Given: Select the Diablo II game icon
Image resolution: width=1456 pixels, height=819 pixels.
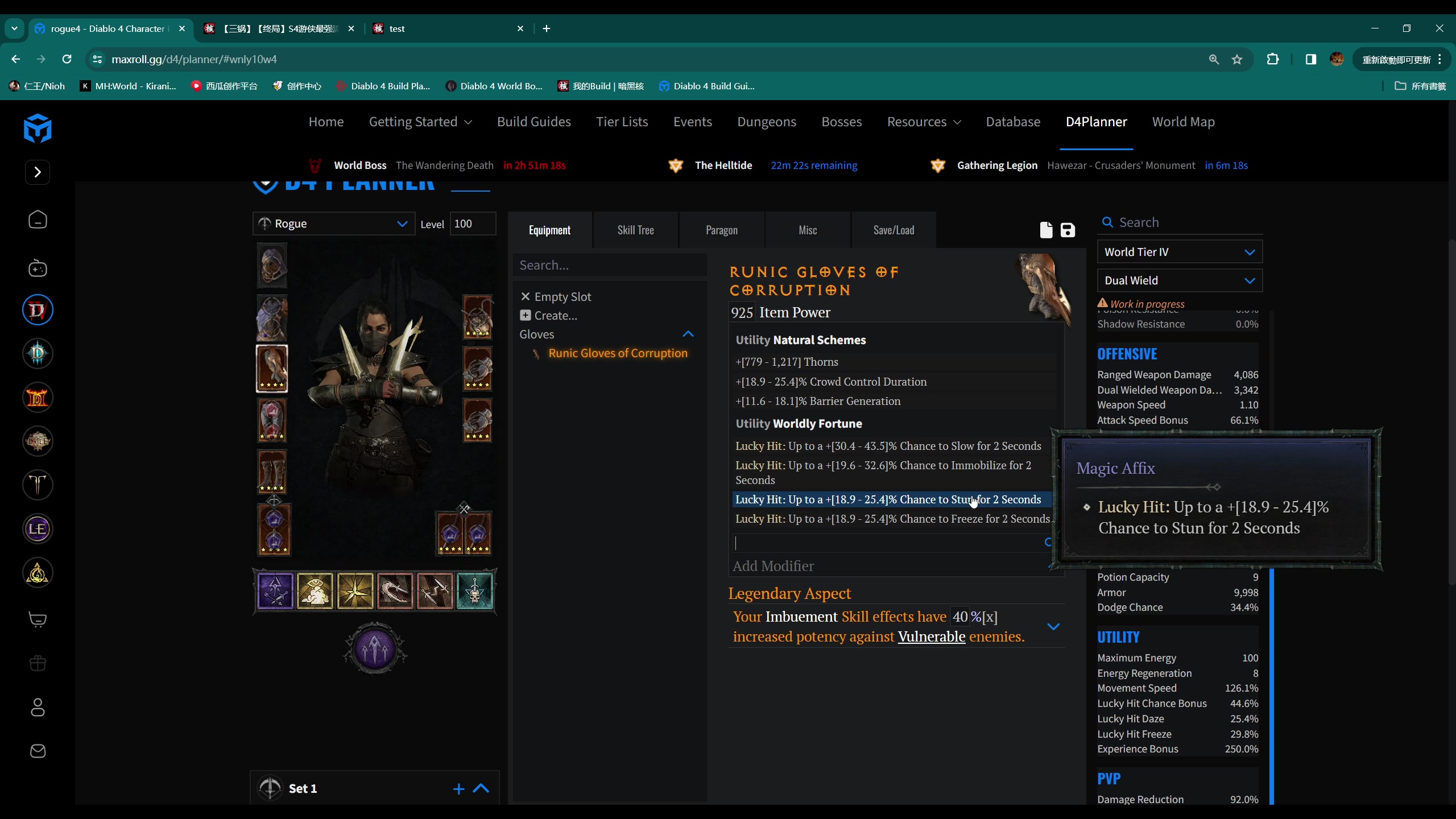Looking at the screenshot, I should click(38, 398).
